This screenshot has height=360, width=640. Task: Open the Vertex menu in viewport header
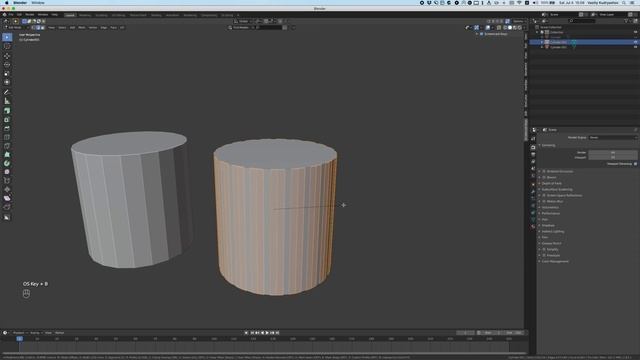[x=93, y=28]
